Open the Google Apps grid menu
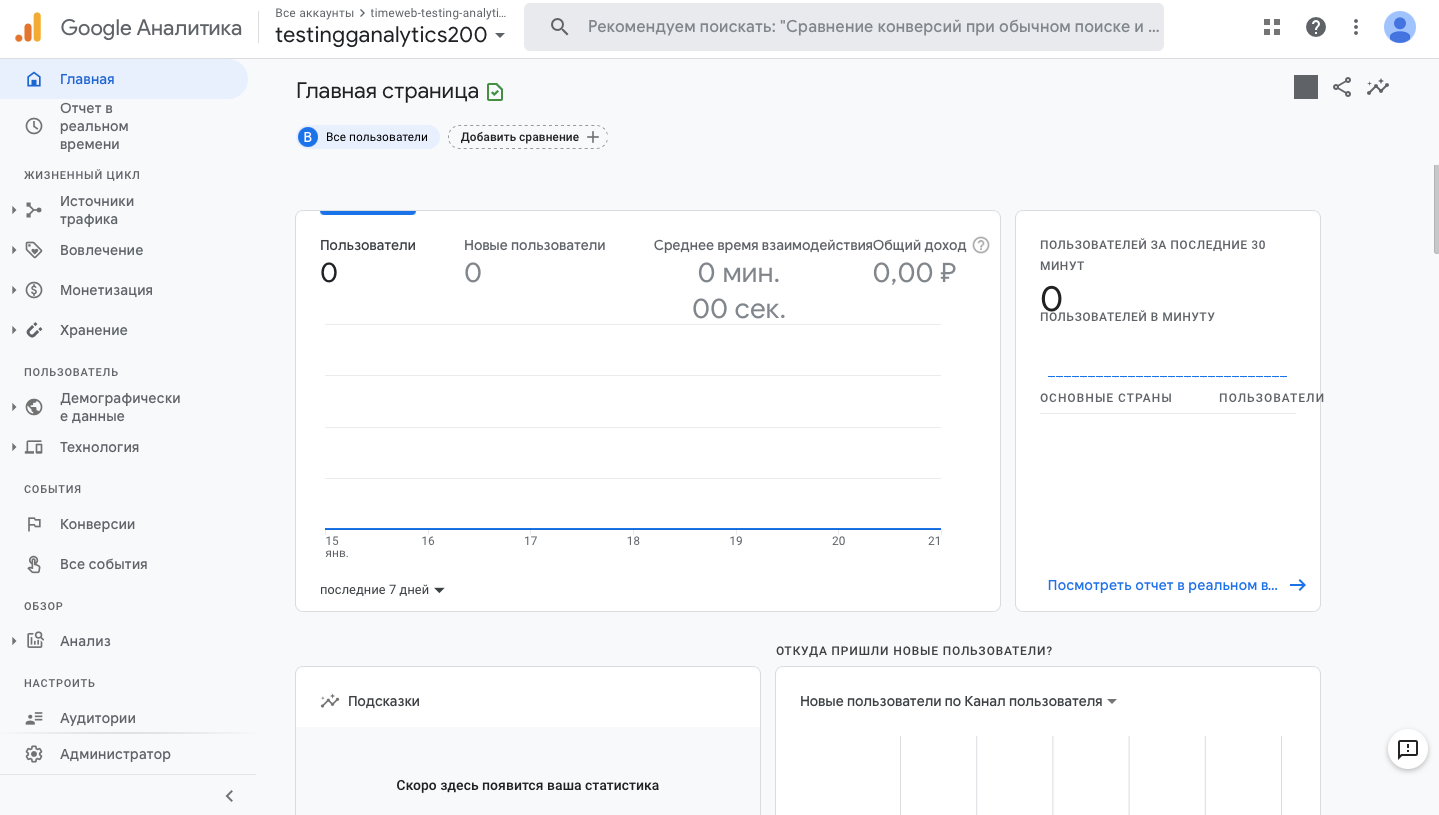1439x815 pixels. coord(1271,27)
